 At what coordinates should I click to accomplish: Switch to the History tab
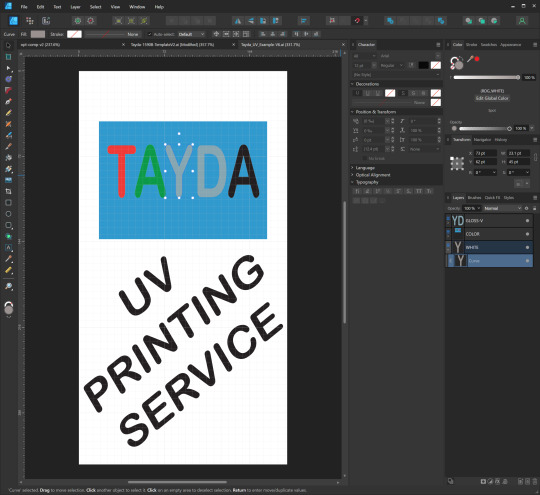[x=501, y=140]
